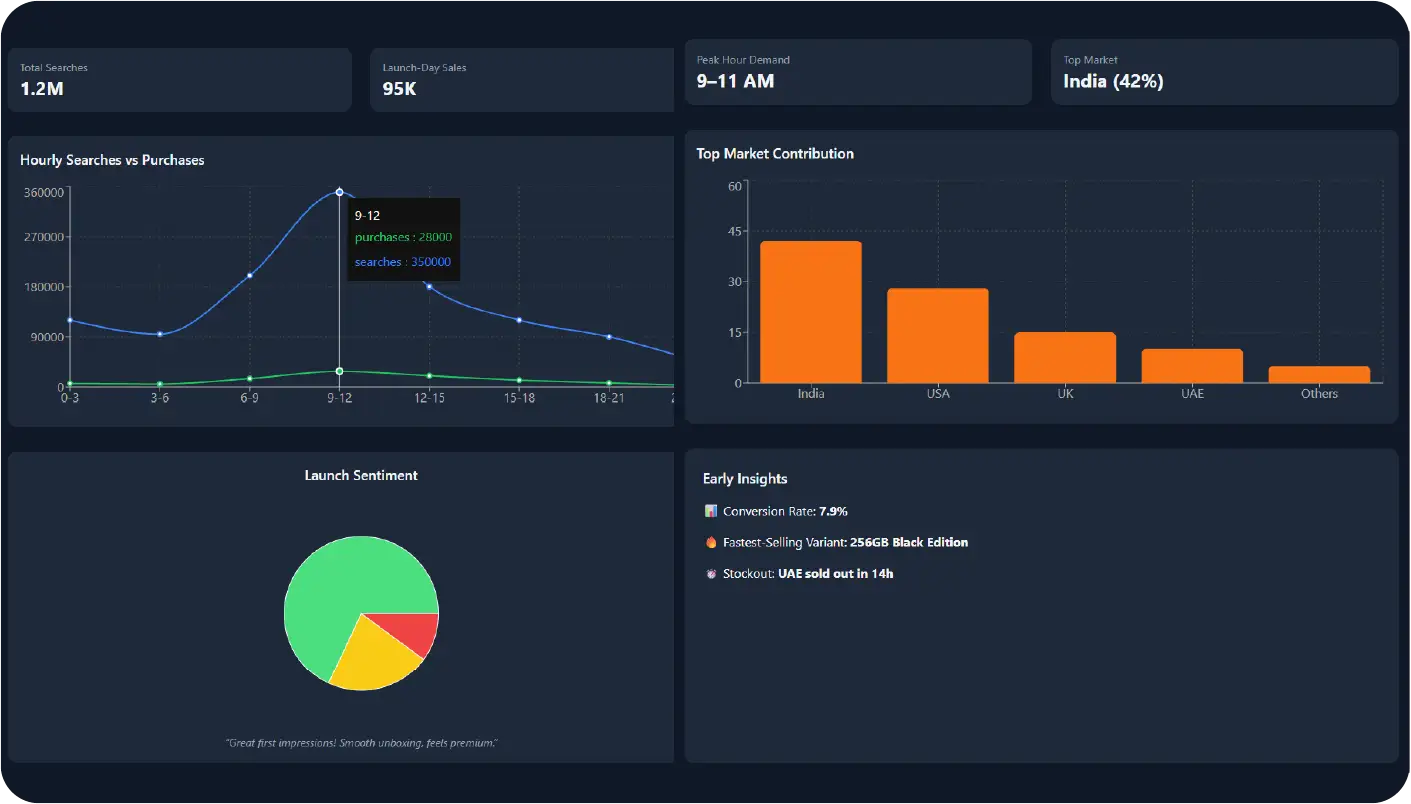Viewport: 1411px width, 804px height.
Task: Open the Total Searches 1.2M card
Action: pos(179,80)
